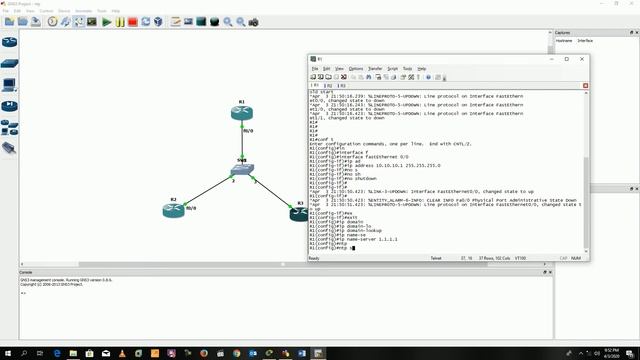
Task: Open the File menu in terminal window
Action: (315, 69)
